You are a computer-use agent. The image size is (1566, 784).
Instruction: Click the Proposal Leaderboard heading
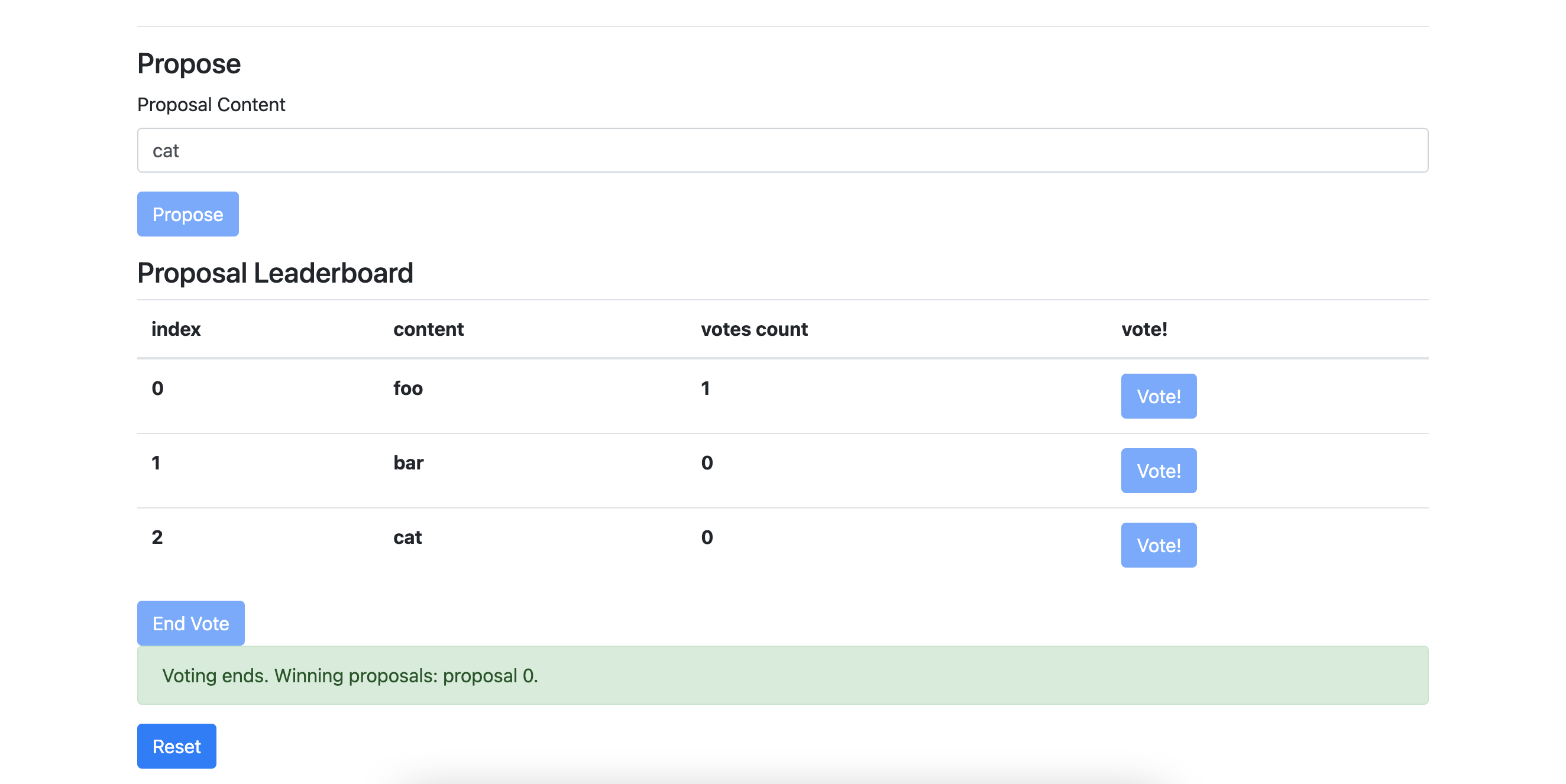click(x=275, y=273)
